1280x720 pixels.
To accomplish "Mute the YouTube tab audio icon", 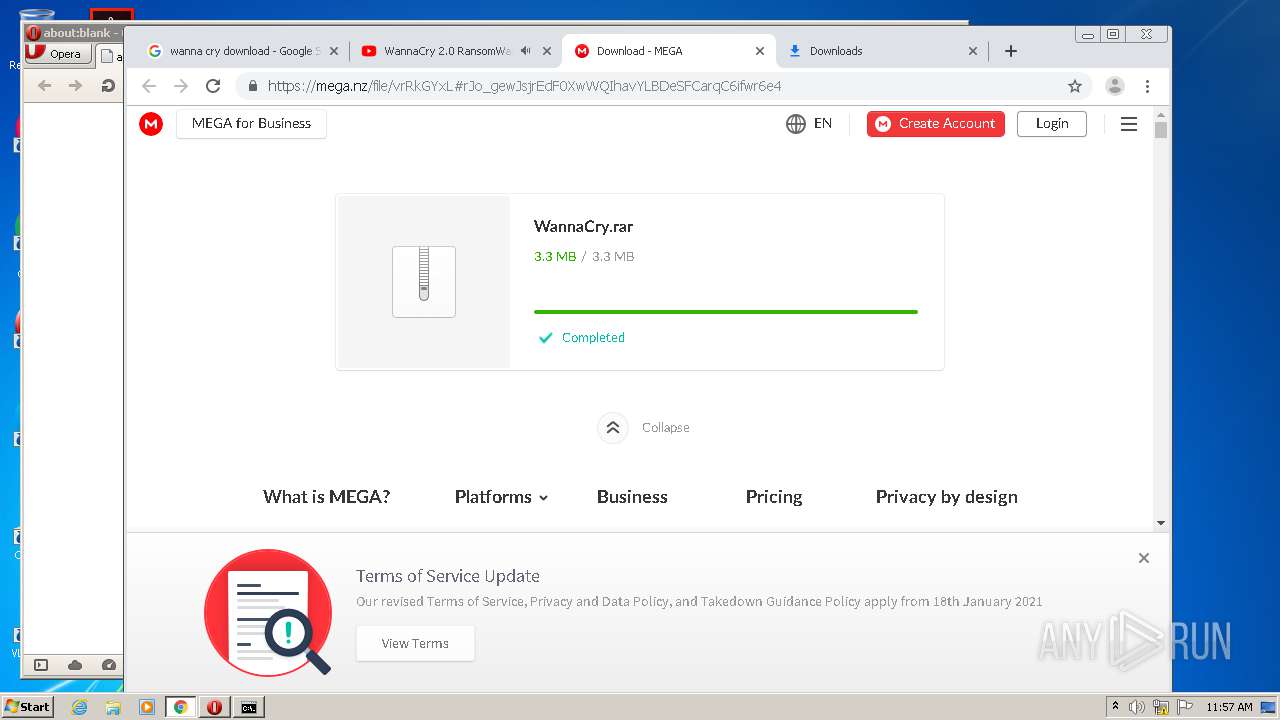I will 526,51.
